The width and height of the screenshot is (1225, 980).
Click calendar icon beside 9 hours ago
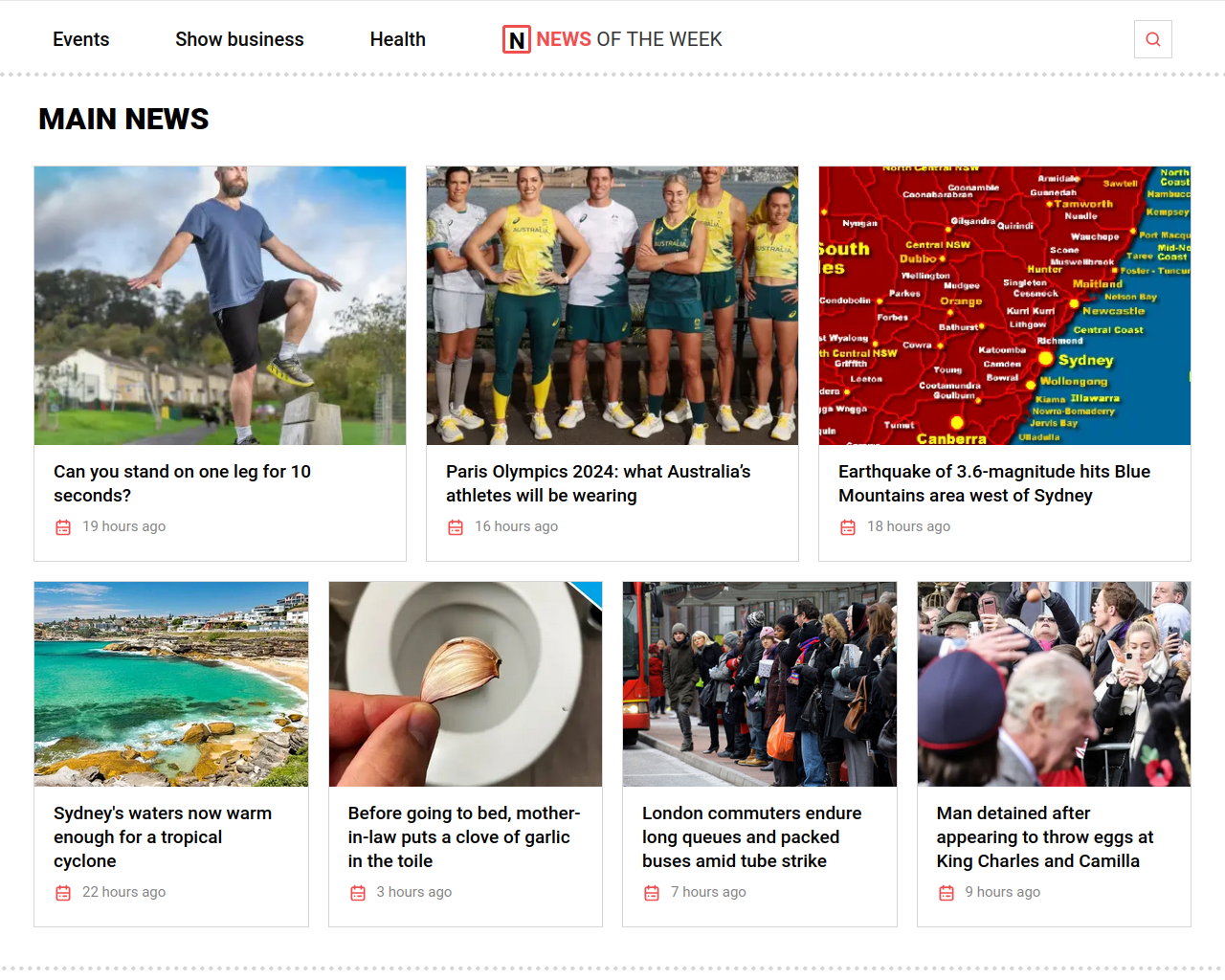click(947, 893)
